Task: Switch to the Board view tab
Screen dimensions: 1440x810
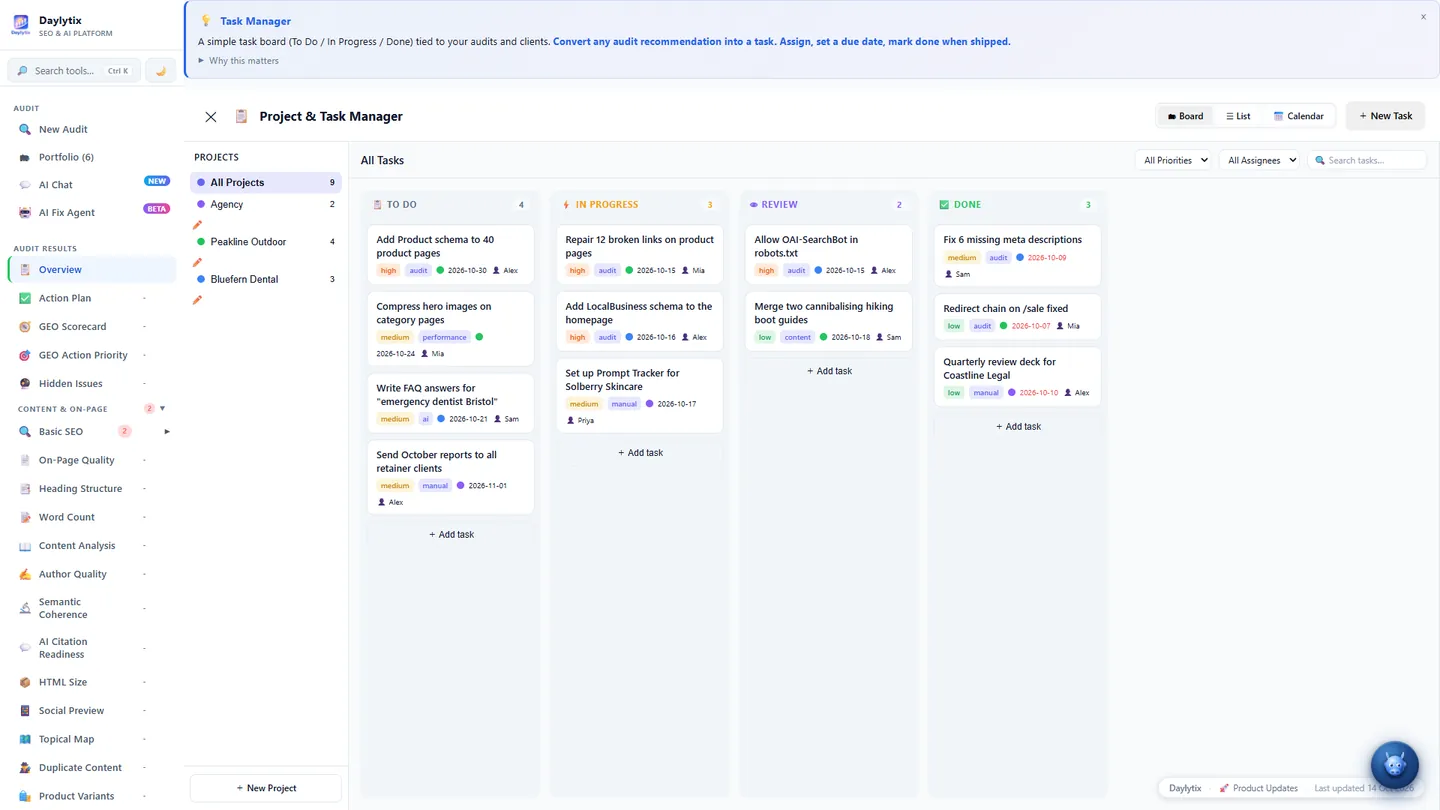Action: click(x=1186, y=116)
